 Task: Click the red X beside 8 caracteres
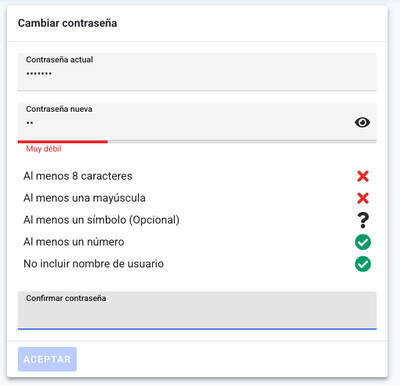363,176
